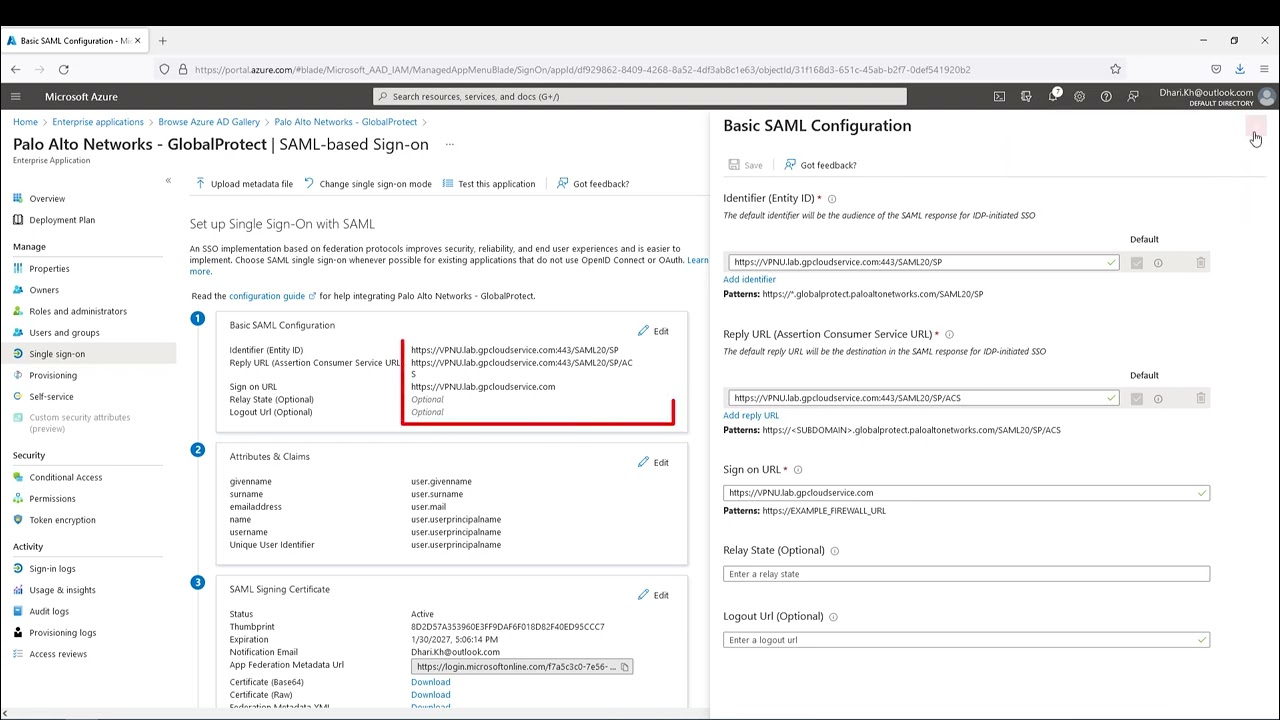Go to Enterprise applications breadcrumb
This screenshot has height=720, width=1280.
point(98,122)
